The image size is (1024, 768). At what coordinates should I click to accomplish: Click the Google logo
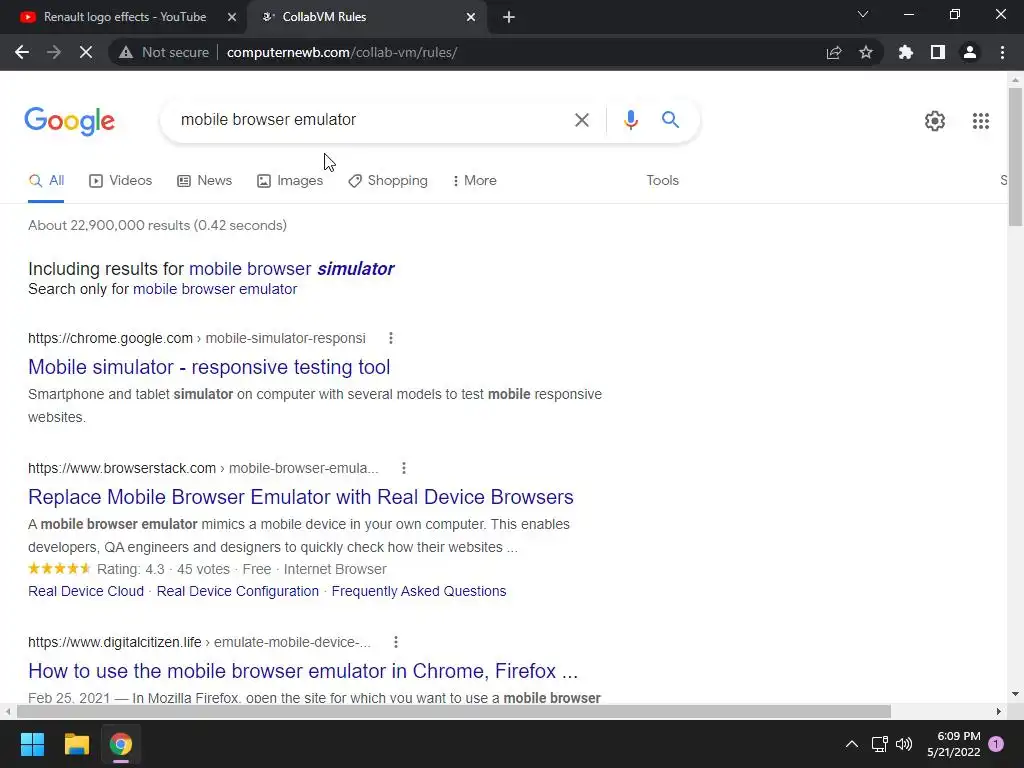[x=69, y=121]
